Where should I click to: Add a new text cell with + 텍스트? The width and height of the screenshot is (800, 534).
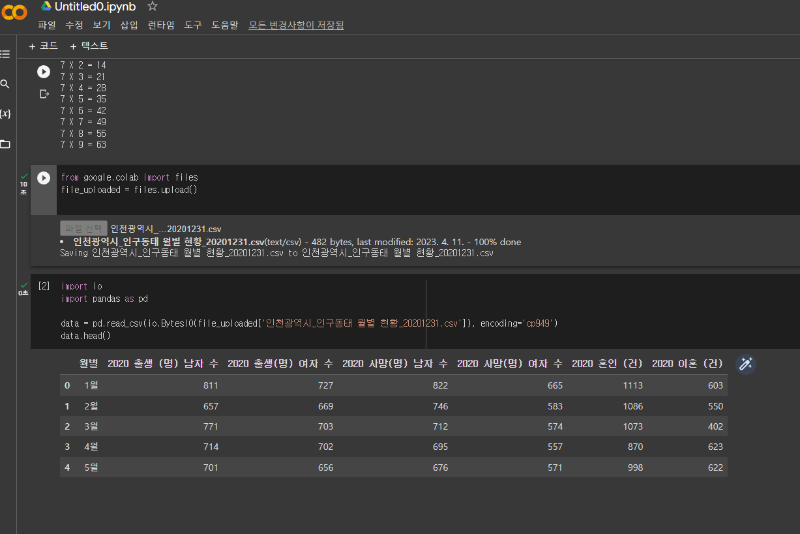click(x=89, y=46)
